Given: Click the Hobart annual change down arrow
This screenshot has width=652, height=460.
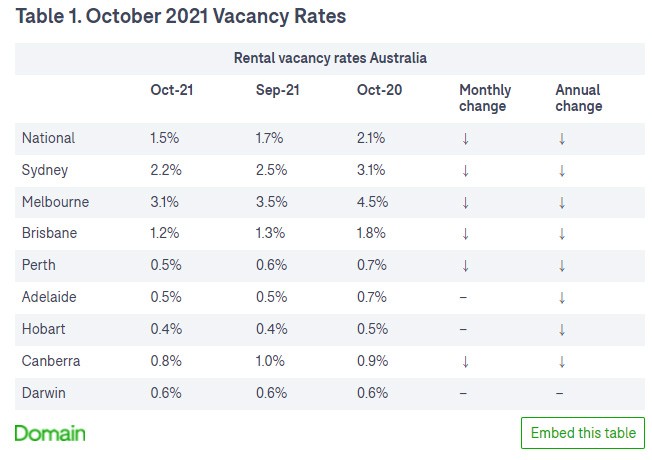Looking at the screenshot, I should coord(562,329).
